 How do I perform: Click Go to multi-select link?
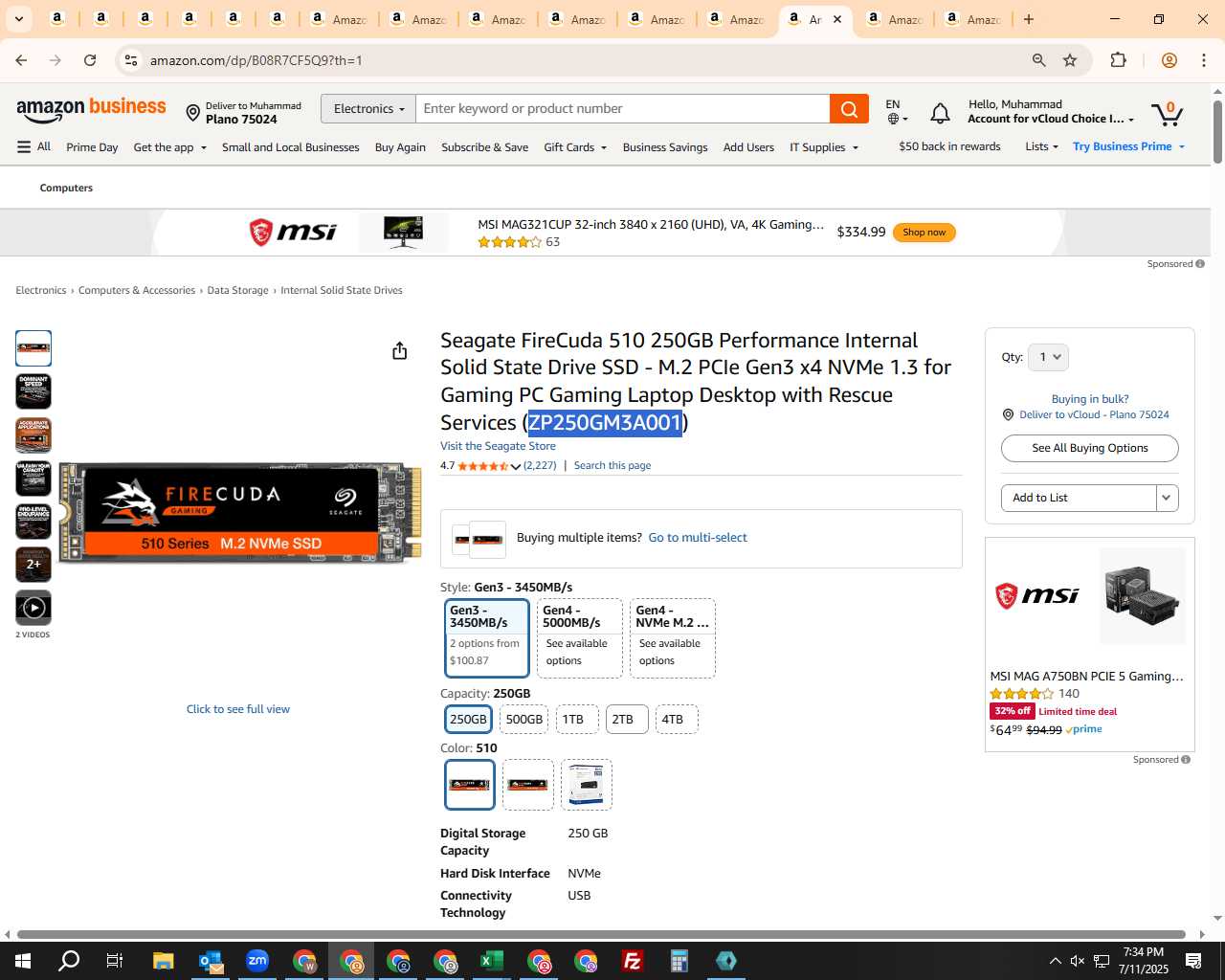coord(698,538)
